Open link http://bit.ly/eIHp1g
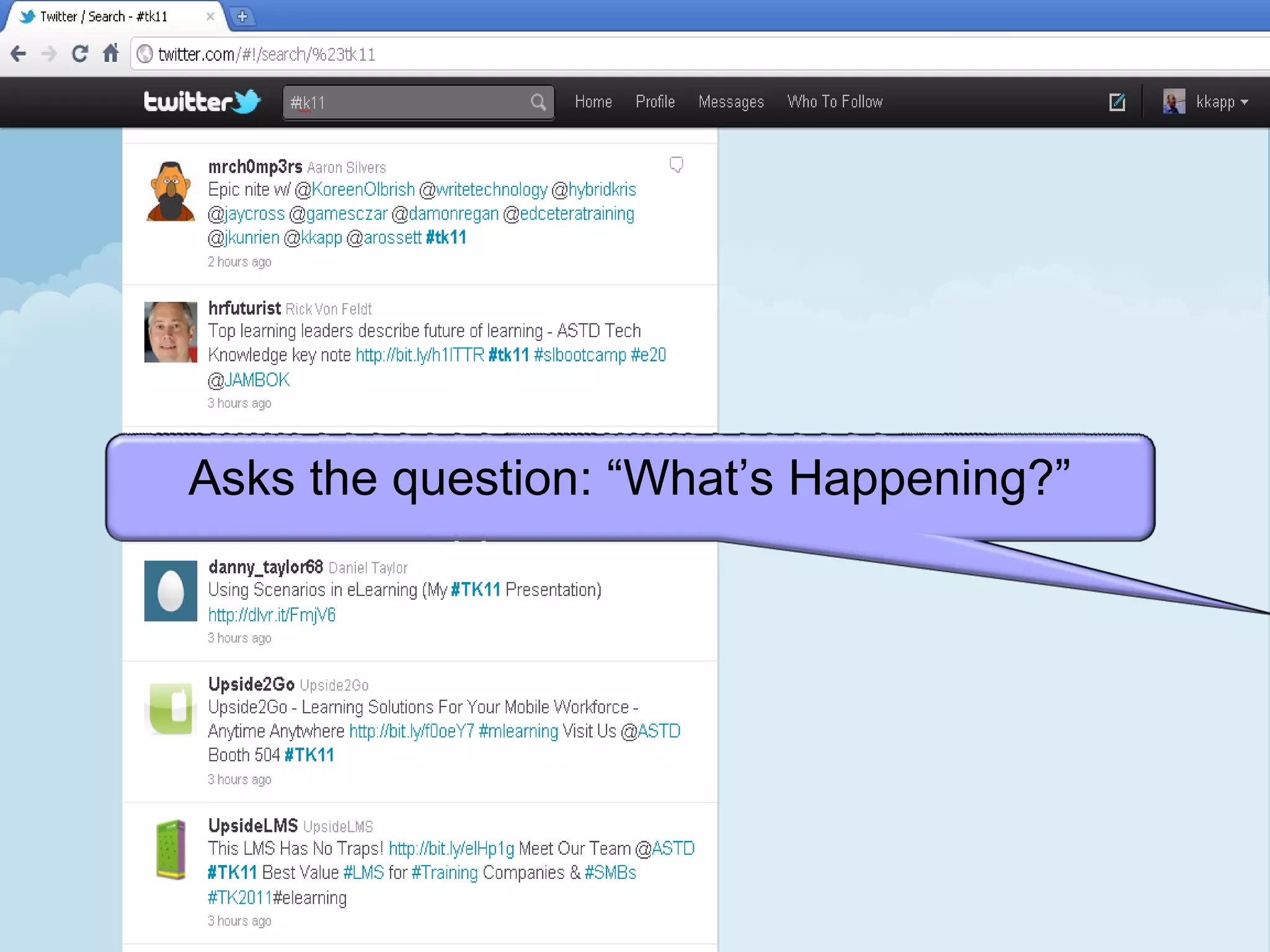 tap(451, 849)
